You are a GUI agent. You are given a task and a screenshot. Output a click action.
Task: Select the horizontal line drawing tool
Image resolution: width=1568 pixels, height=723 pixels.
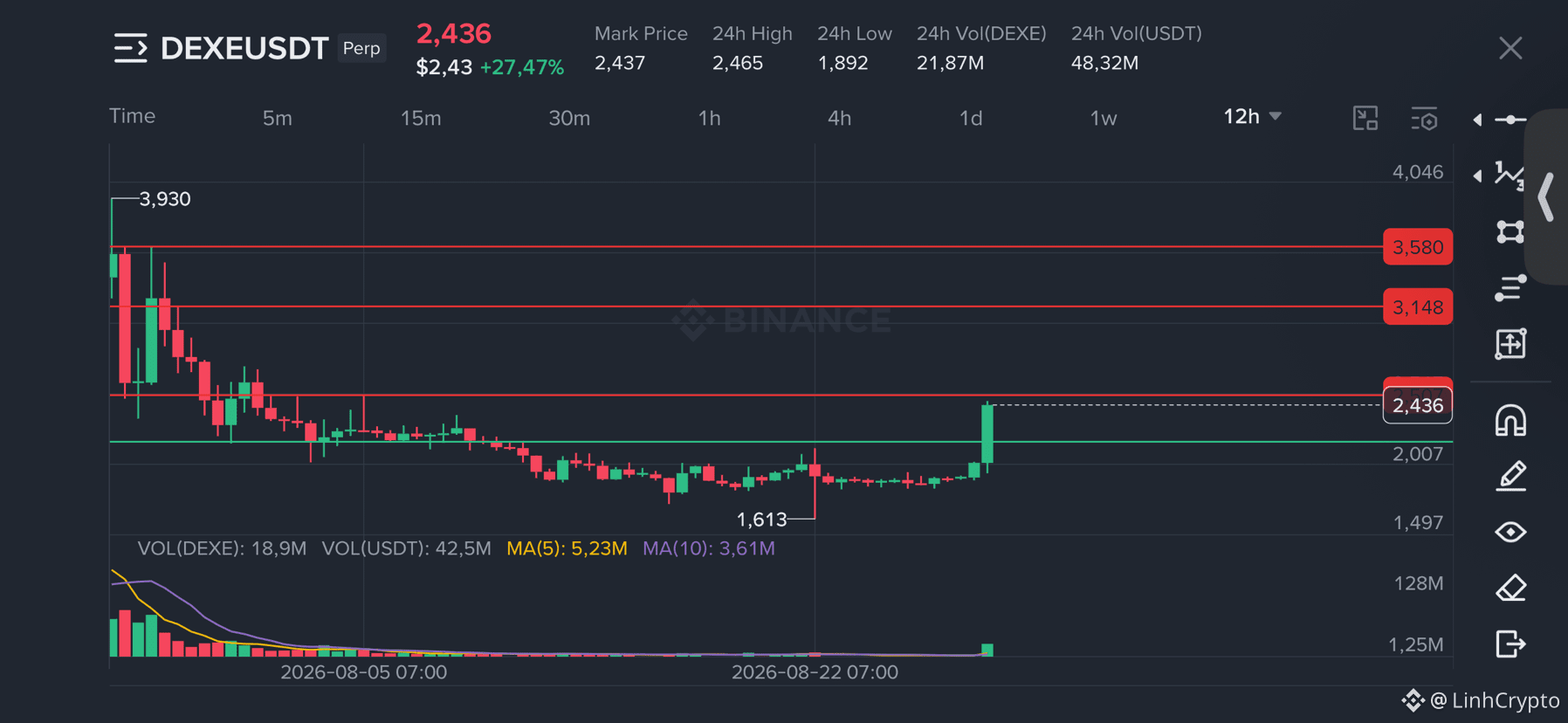(x=1510, y=120)
